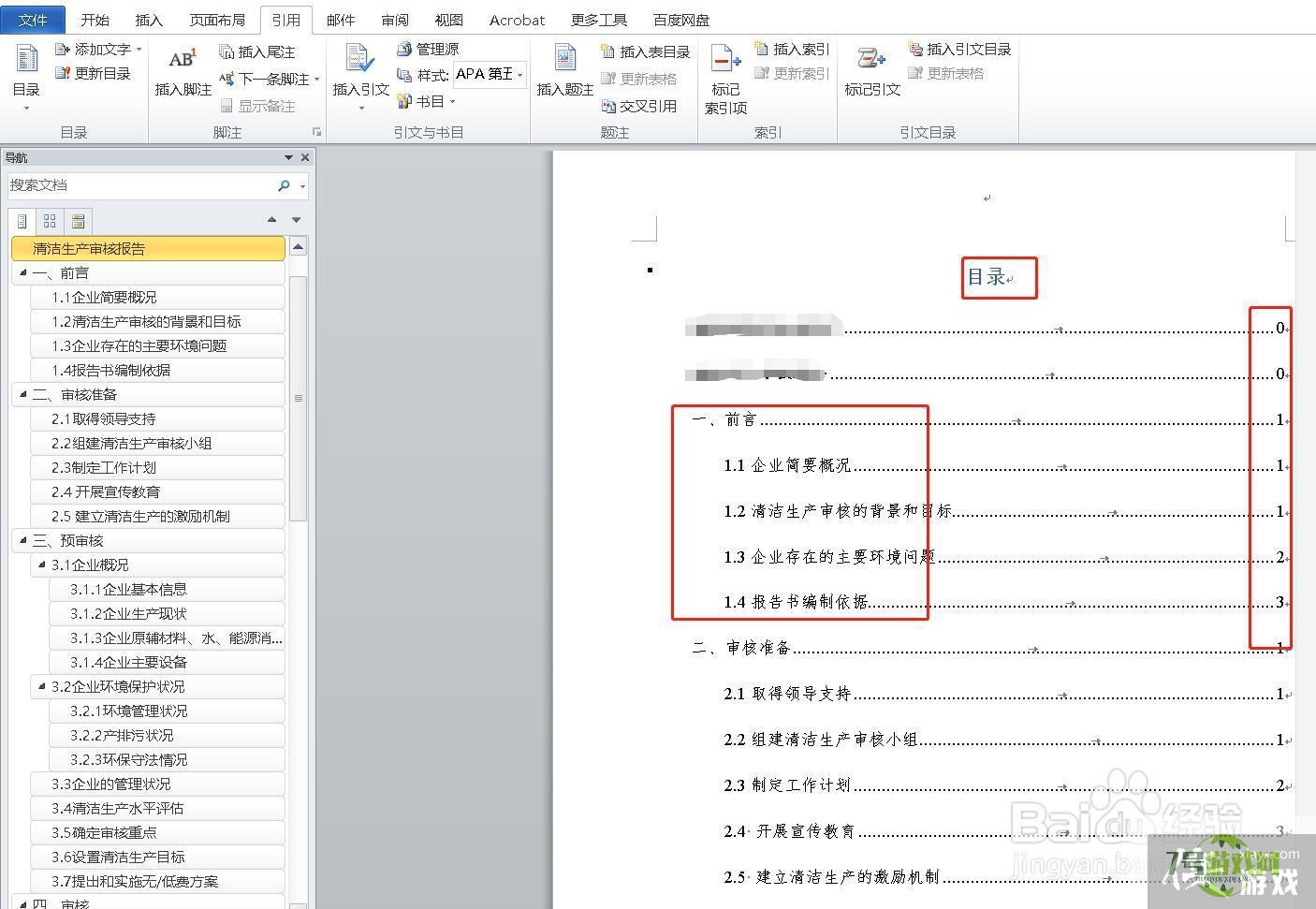Collapse the 三、预审核 heading
This screenshot has width=1316, height=909.
tap(23, 540)
